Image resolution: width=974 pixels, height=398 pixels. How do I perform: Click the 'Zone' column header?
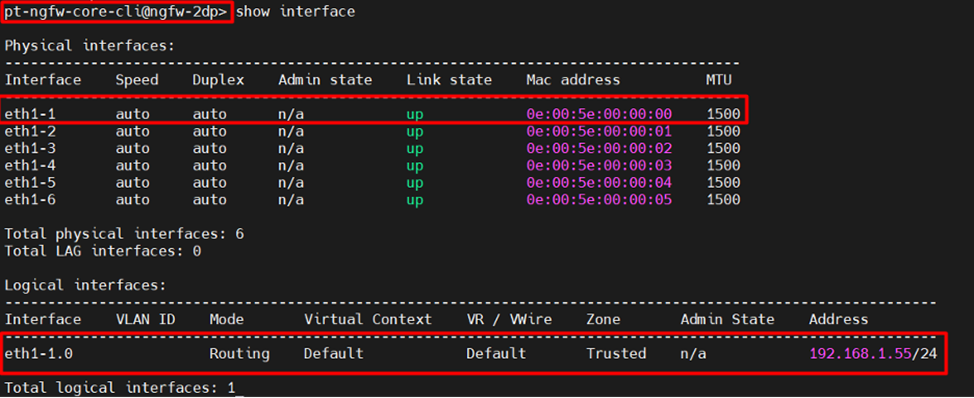point(603,320)
